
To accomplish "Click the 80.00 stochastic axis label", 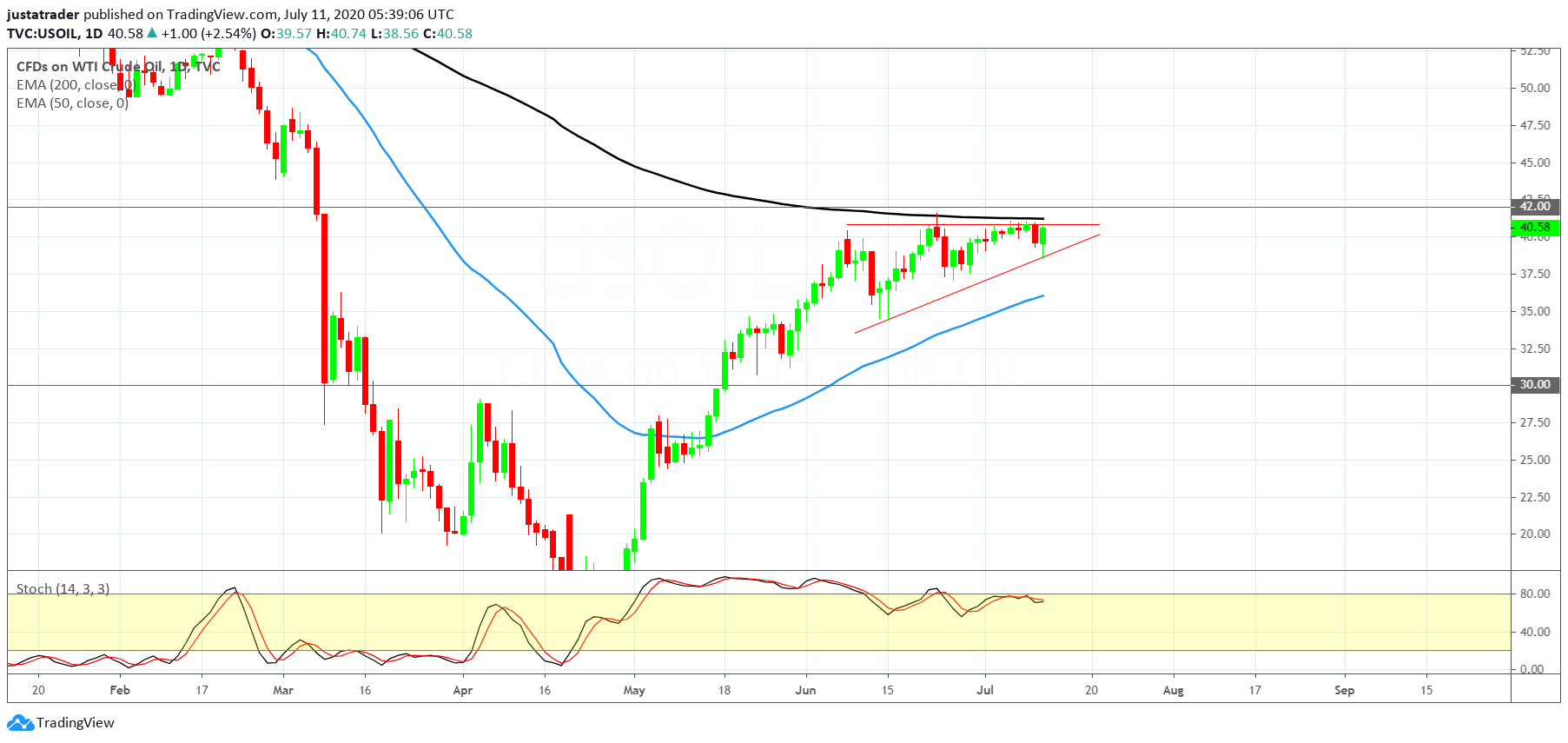I will [x=1535, y=594].
